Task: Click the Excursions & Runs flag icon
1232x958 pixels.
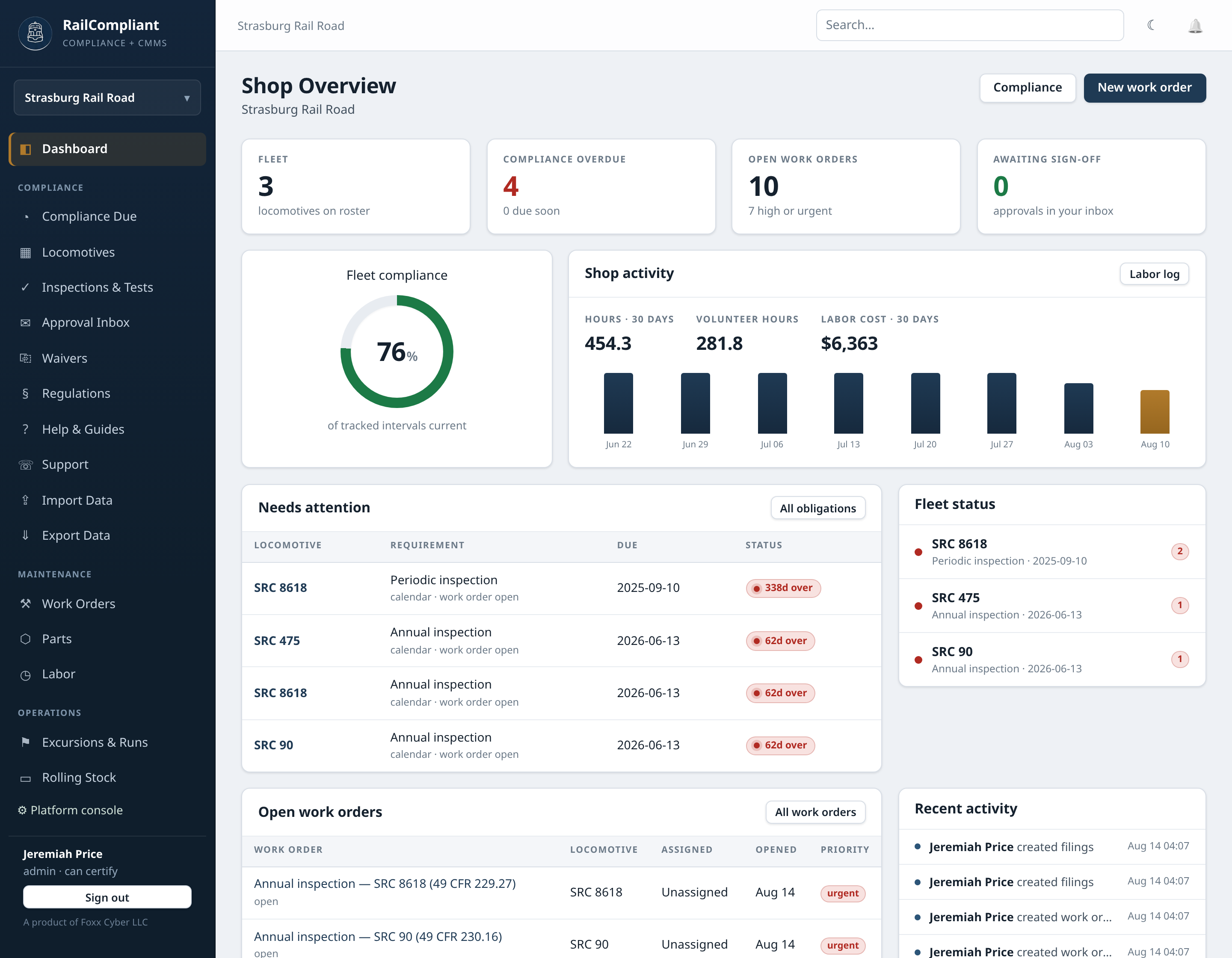Action: coord(25,742)
